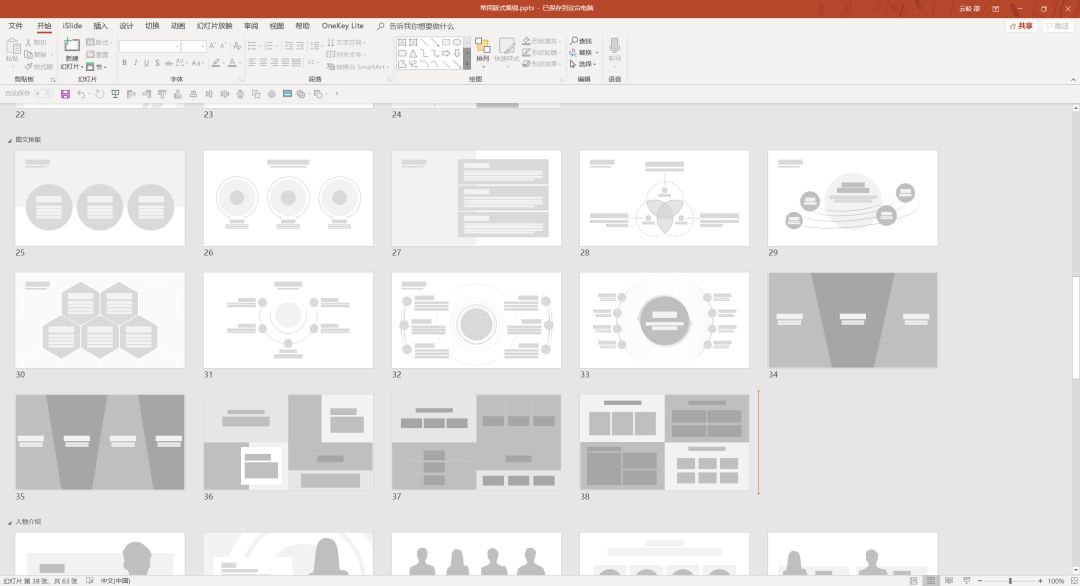Click the 100% zoom level text
Image resolution: width=1080 pixels, height=586 pixels.
click(x=1056, y=581)
